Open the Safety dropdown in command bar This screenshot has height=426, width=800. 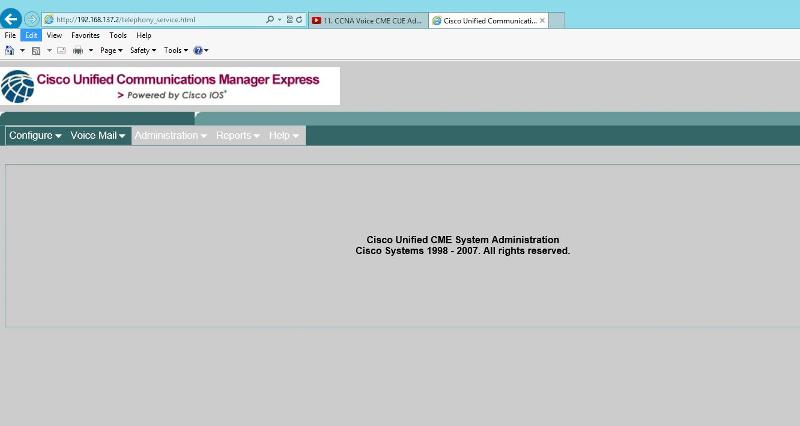143,50
